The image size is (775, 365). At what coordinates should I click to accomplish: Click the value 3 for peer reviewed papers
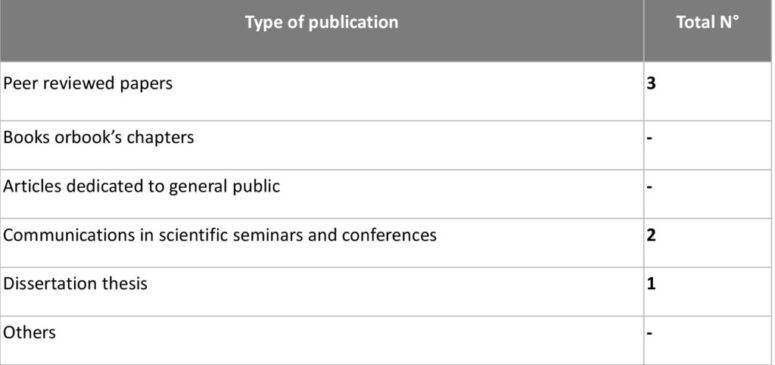click(651, 83)
